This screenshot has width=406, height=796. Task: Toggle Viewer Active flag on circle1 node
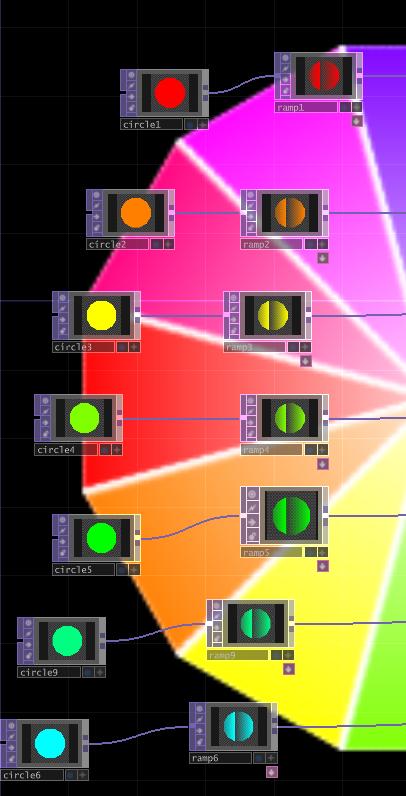131,76
